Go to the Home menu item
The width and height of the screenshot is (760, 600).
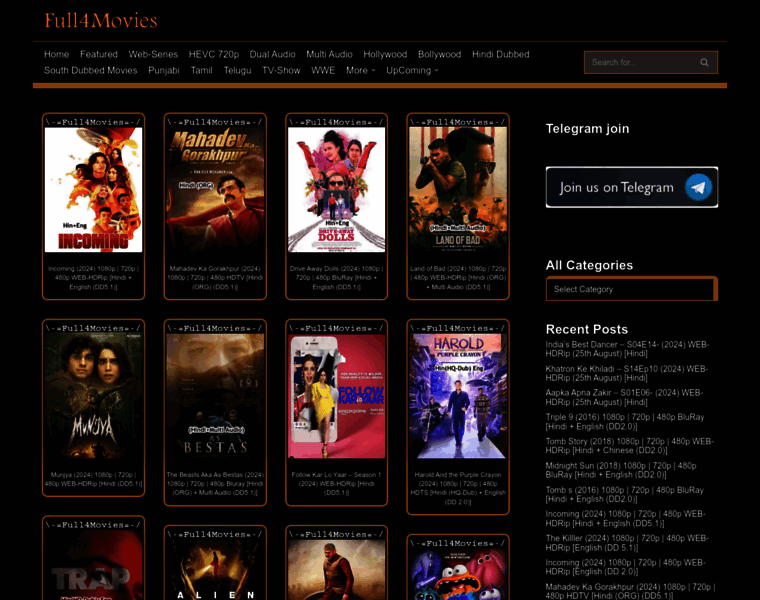tap(56, 54)
